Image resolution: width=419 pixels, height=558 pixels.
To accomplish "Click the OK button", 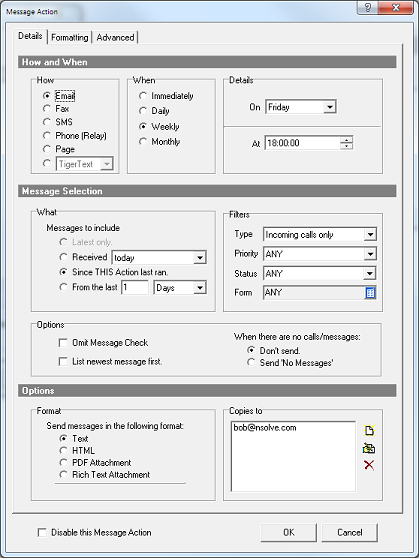I will pos(289,532).
